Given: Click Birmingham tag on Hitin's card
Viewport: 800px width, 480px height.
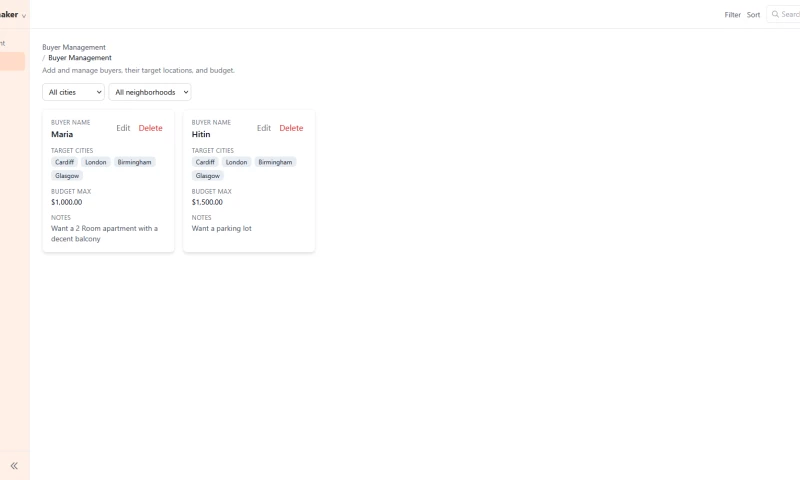Looking at the screenshot, I should tap(275, 162).
